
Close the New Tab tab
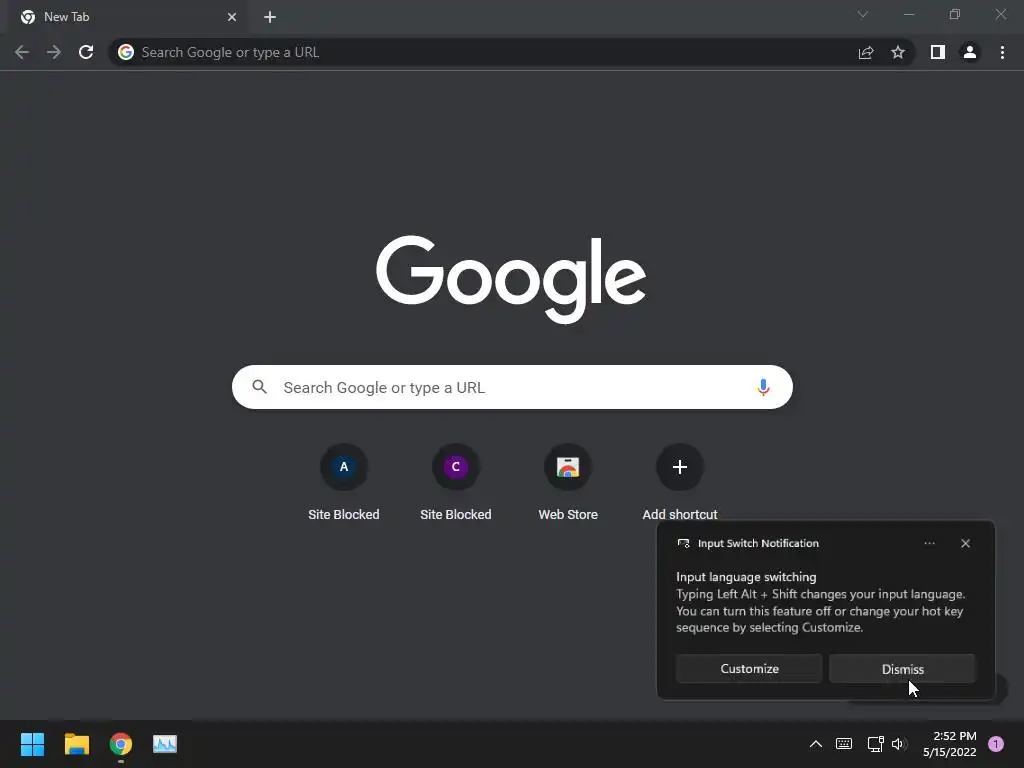(232, 17)
